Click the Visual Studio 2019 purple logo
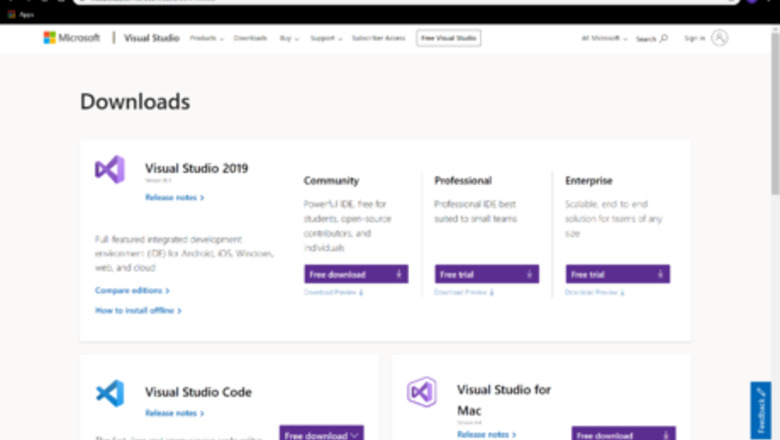The height and width of the screenshot is (440, 780). tap(110, 170)
